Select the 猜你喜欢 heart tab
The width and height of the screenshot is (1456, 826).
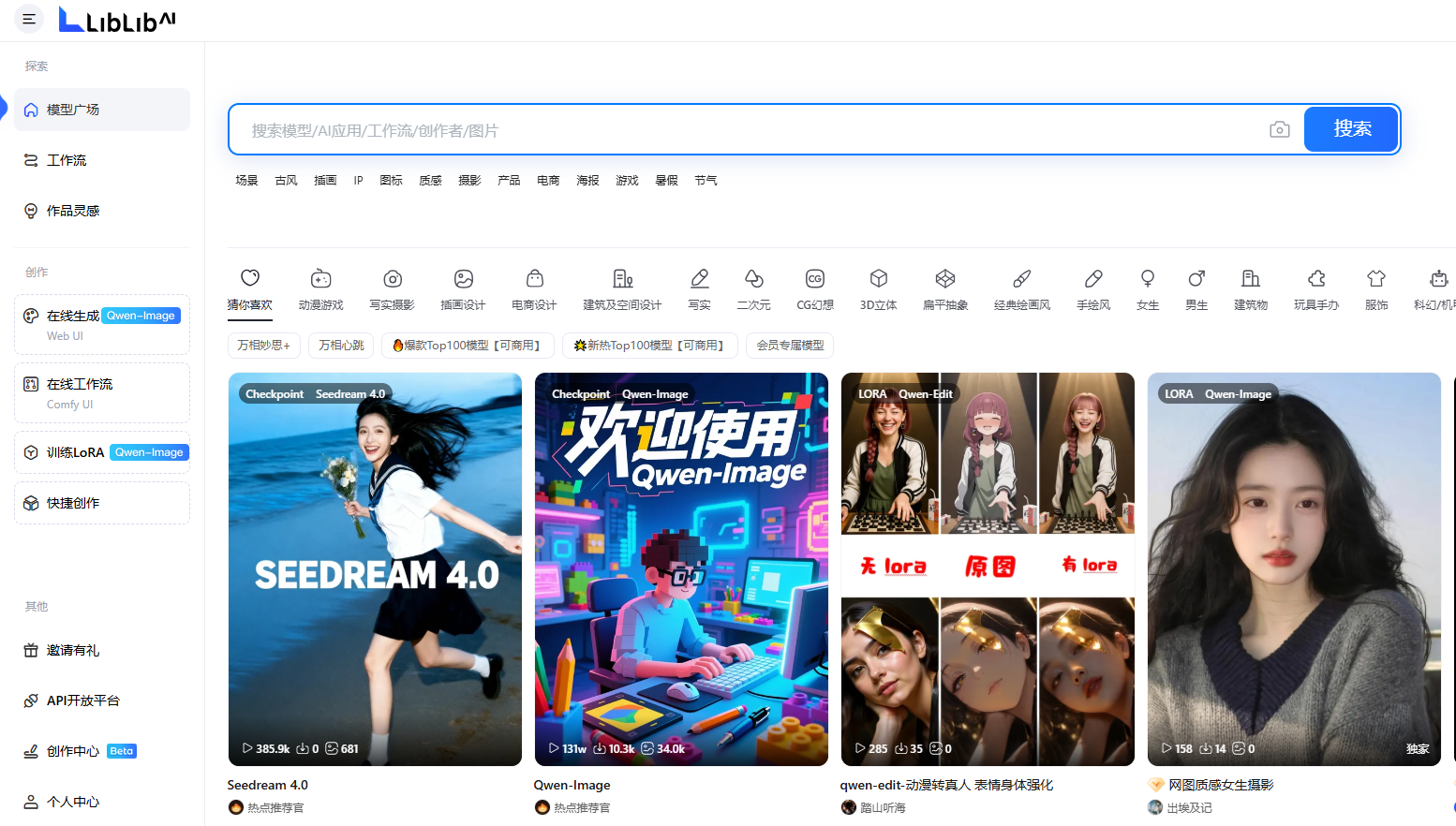pos(249,279)
